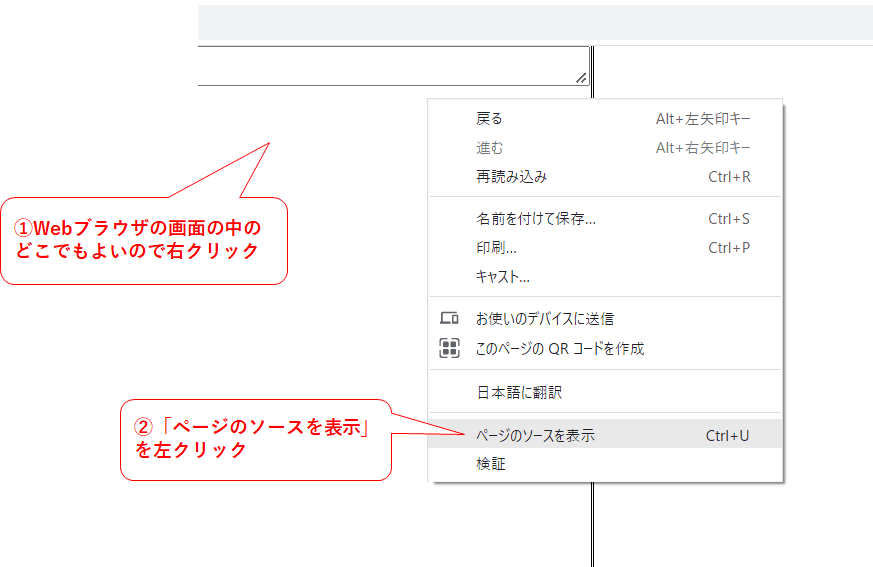This screenshot has width=873, height=567.
Task: Click inside the page text area
Action: 393,66
